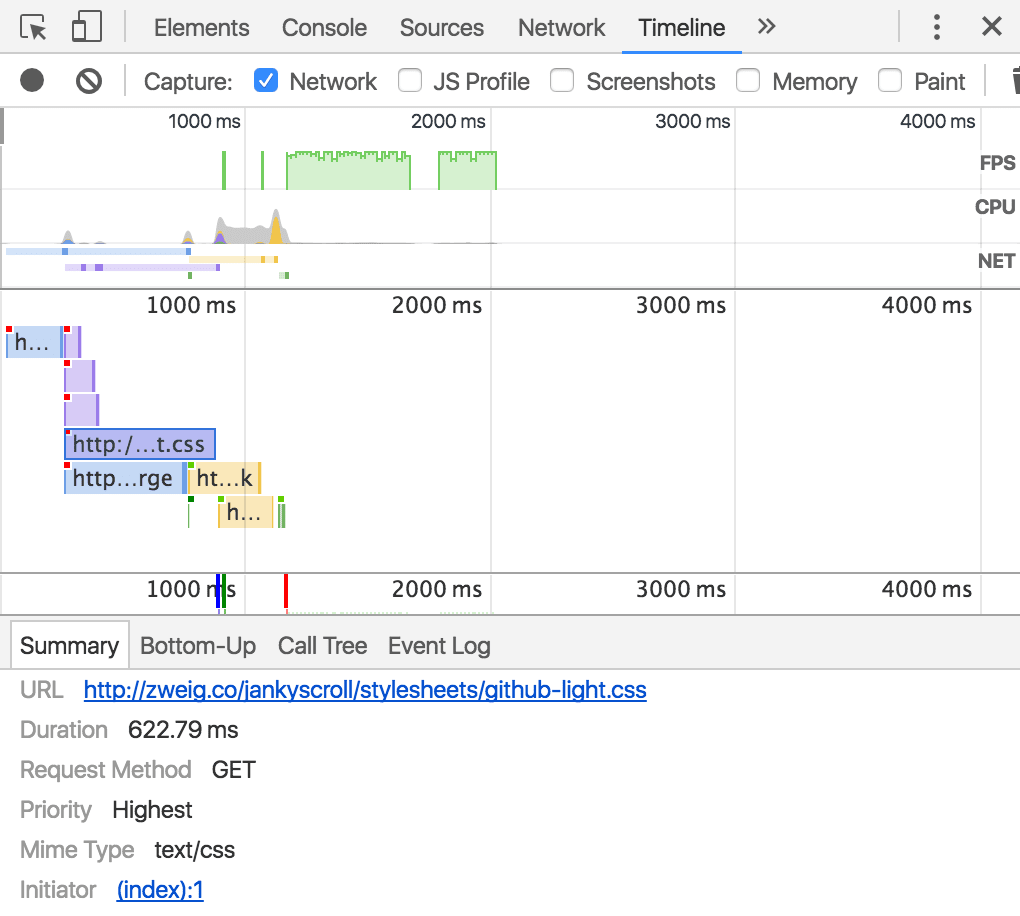Image resolution: width=1020 pixels, height=916 pixels.
Task: Enable the JS Profile checkbox
Action: (x=410, y=81)
